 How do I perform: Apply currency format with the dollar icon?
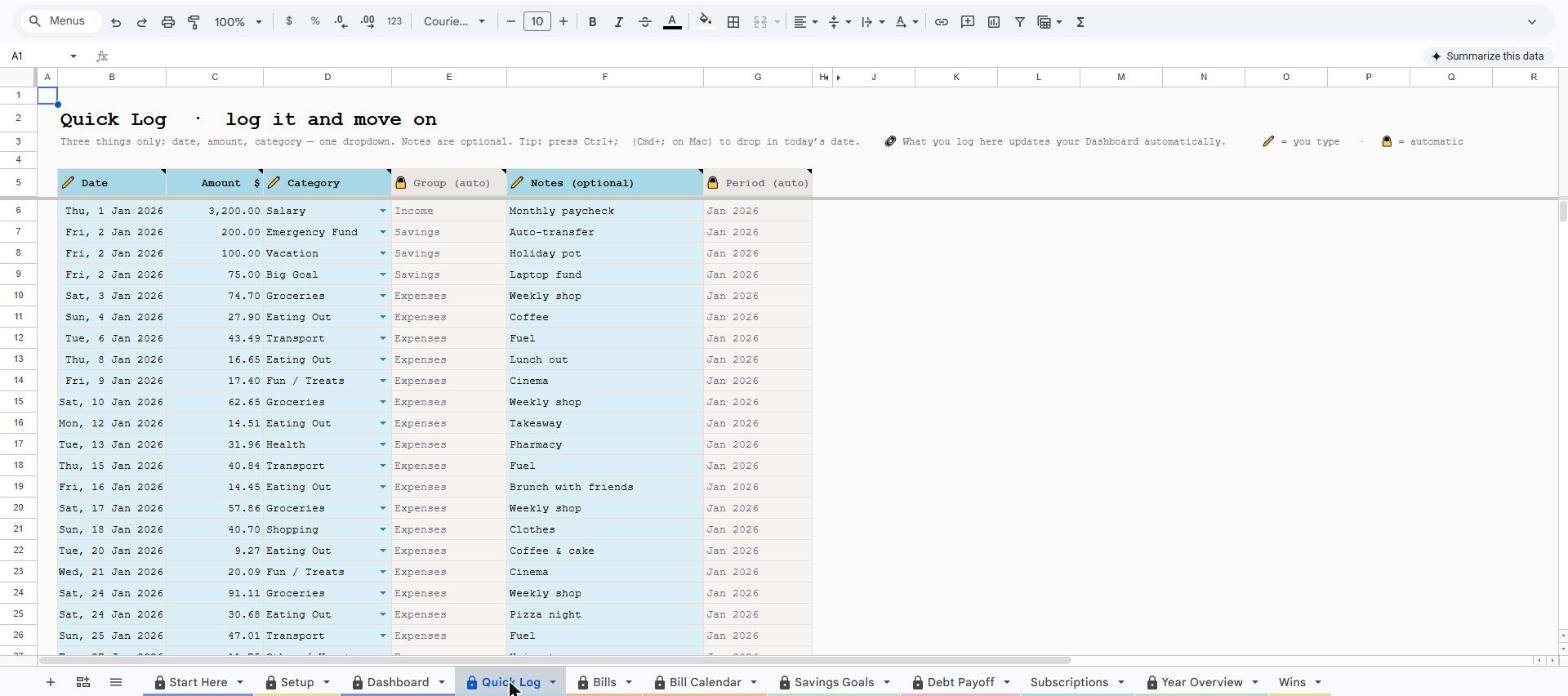pyautogui.click(x=289, y=22)
